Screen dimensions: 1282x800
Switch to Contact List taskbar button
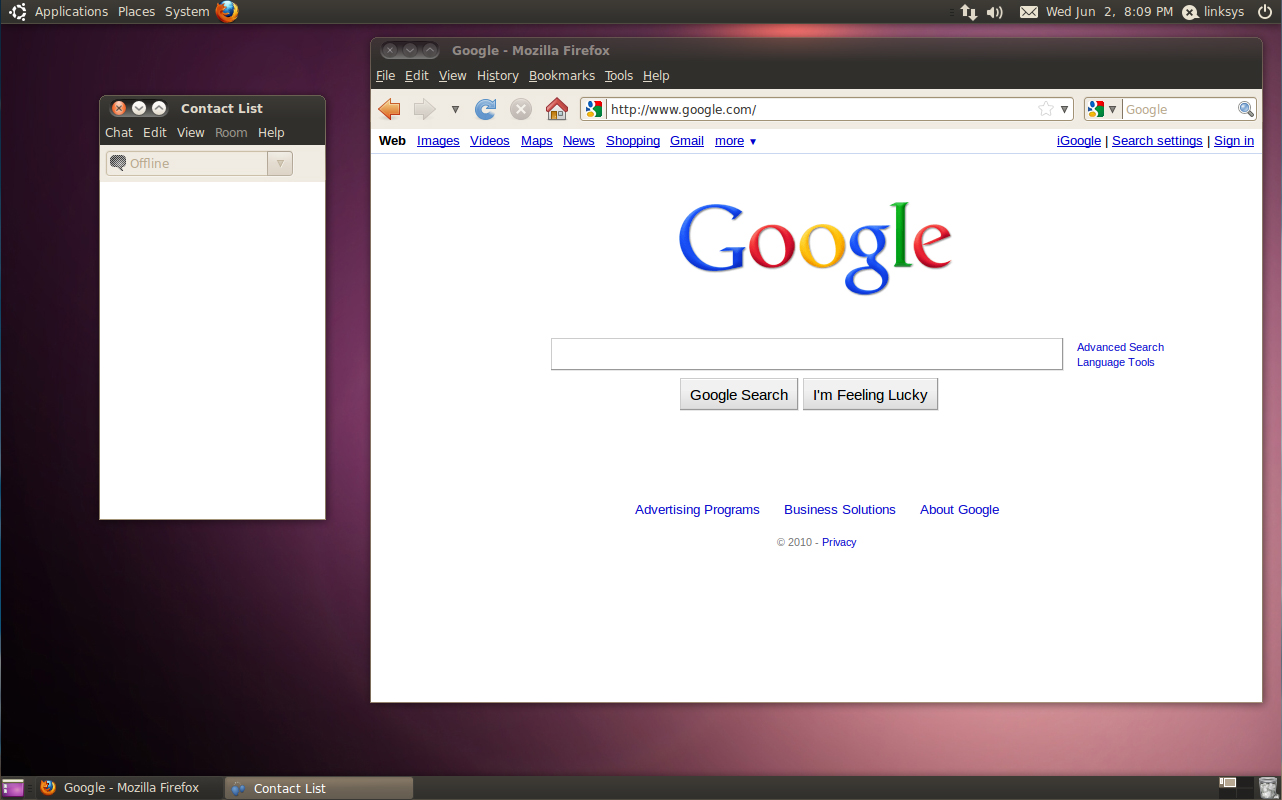(318, 788)
